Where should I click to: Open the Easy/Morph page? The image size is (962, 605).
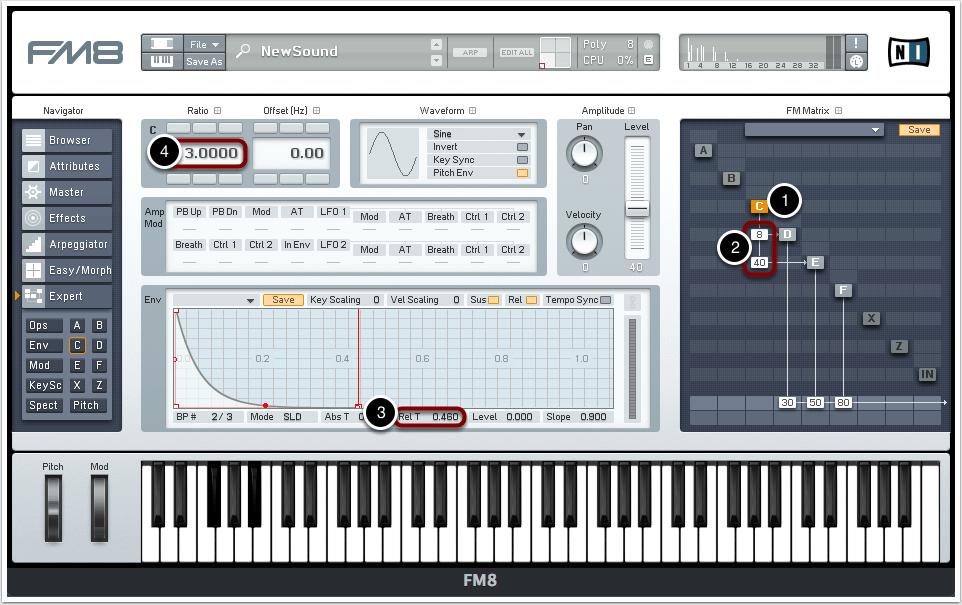click(x=68, y=271)
